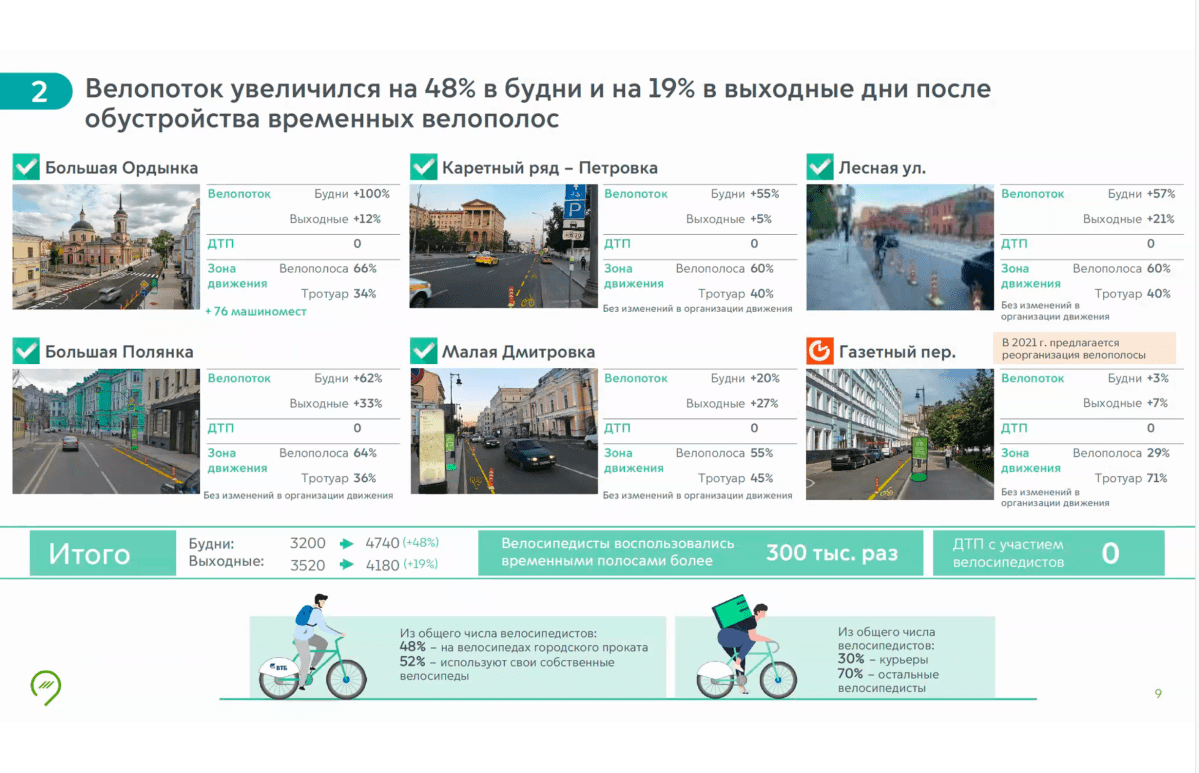Open the Большая Ордынка church street photo
The image size is (1199, 773).
click(x=106, y=246)
